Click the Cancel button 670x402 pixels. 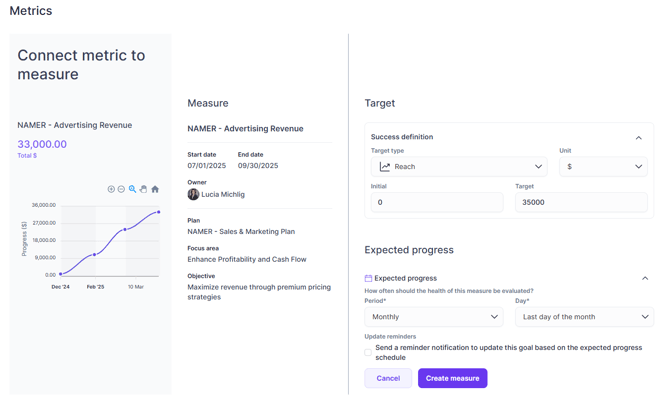(x=388, y=378)
